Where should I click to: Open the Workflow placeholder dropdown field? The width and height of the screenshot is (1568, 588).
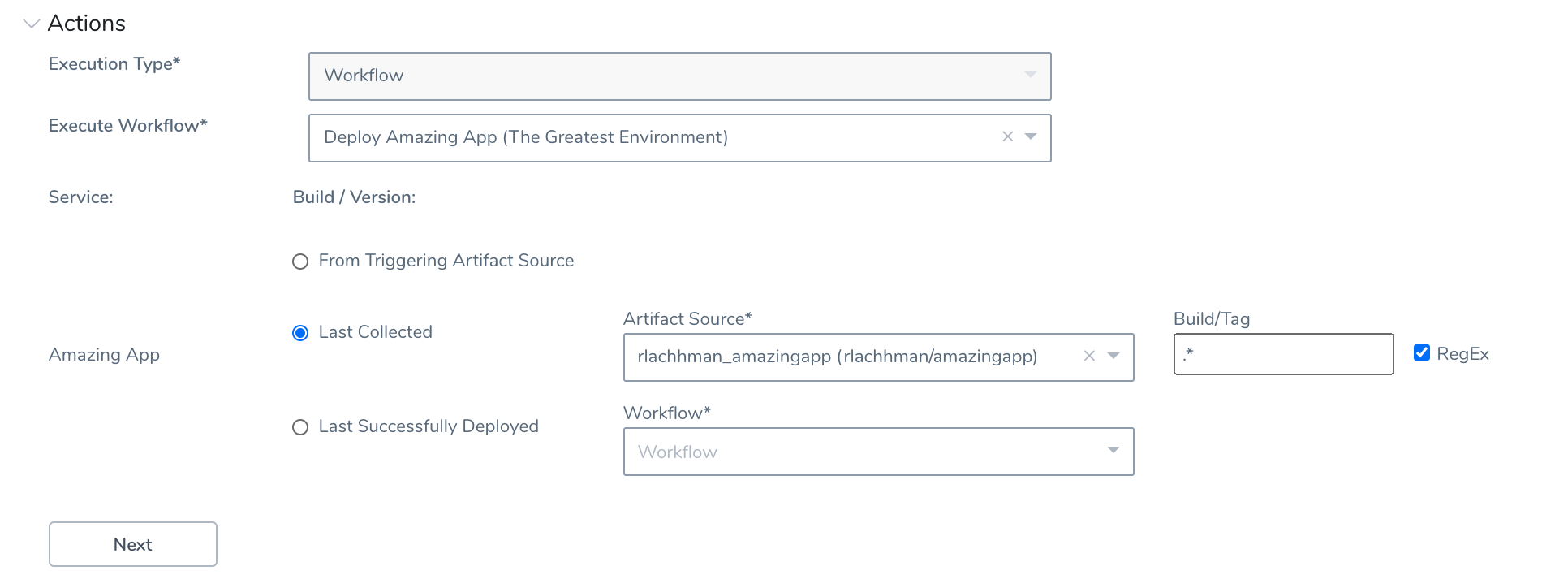[860, 452]
